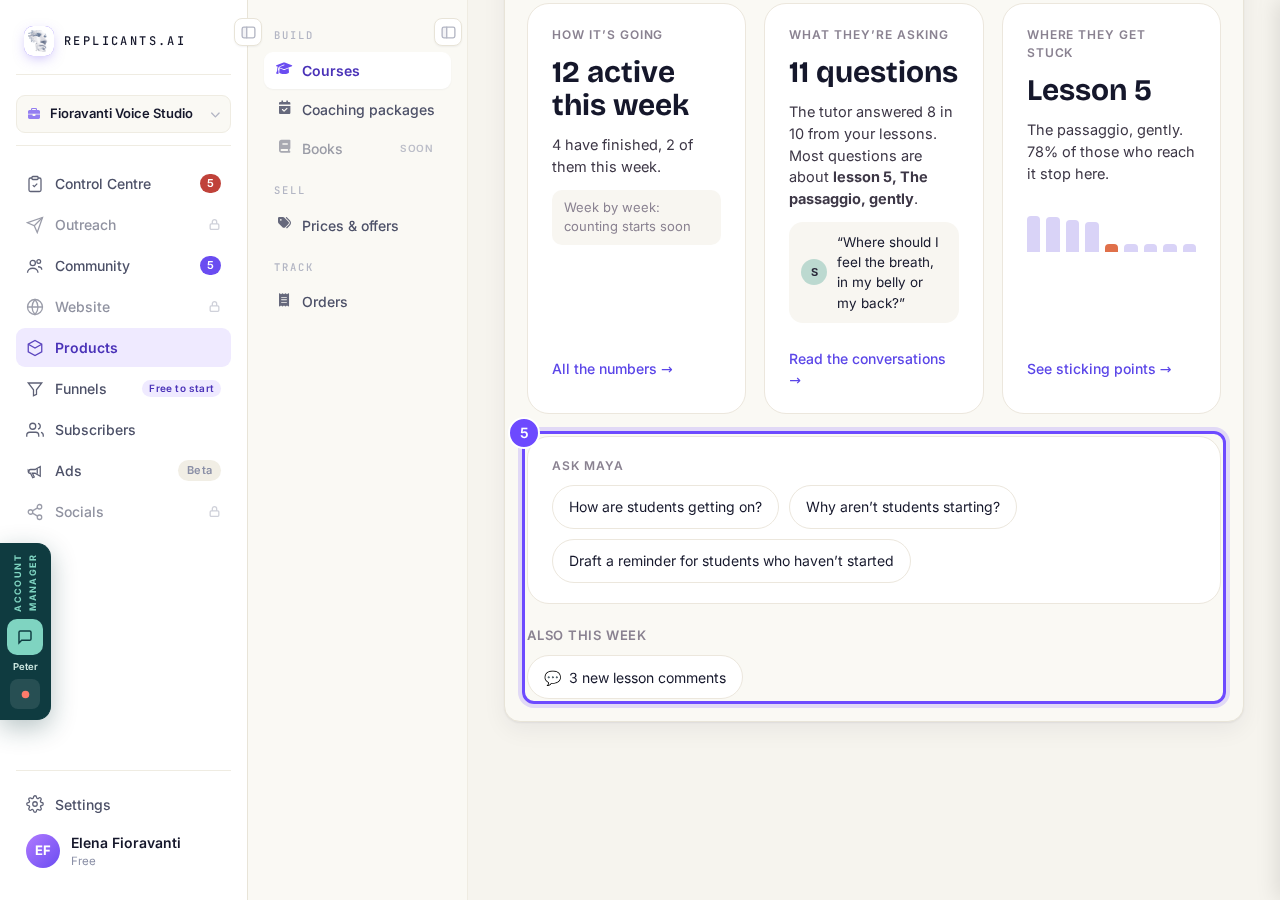Open Prices & offers section
The width and height of the screenshot is (1280, 900).
tap(357, 226)
